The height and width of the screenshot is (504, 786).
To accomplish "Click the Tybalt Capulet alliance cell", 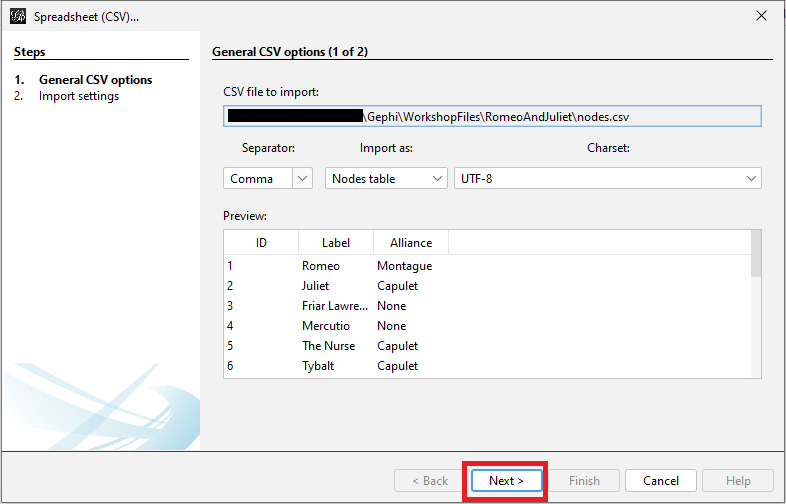I will (397, 366).
